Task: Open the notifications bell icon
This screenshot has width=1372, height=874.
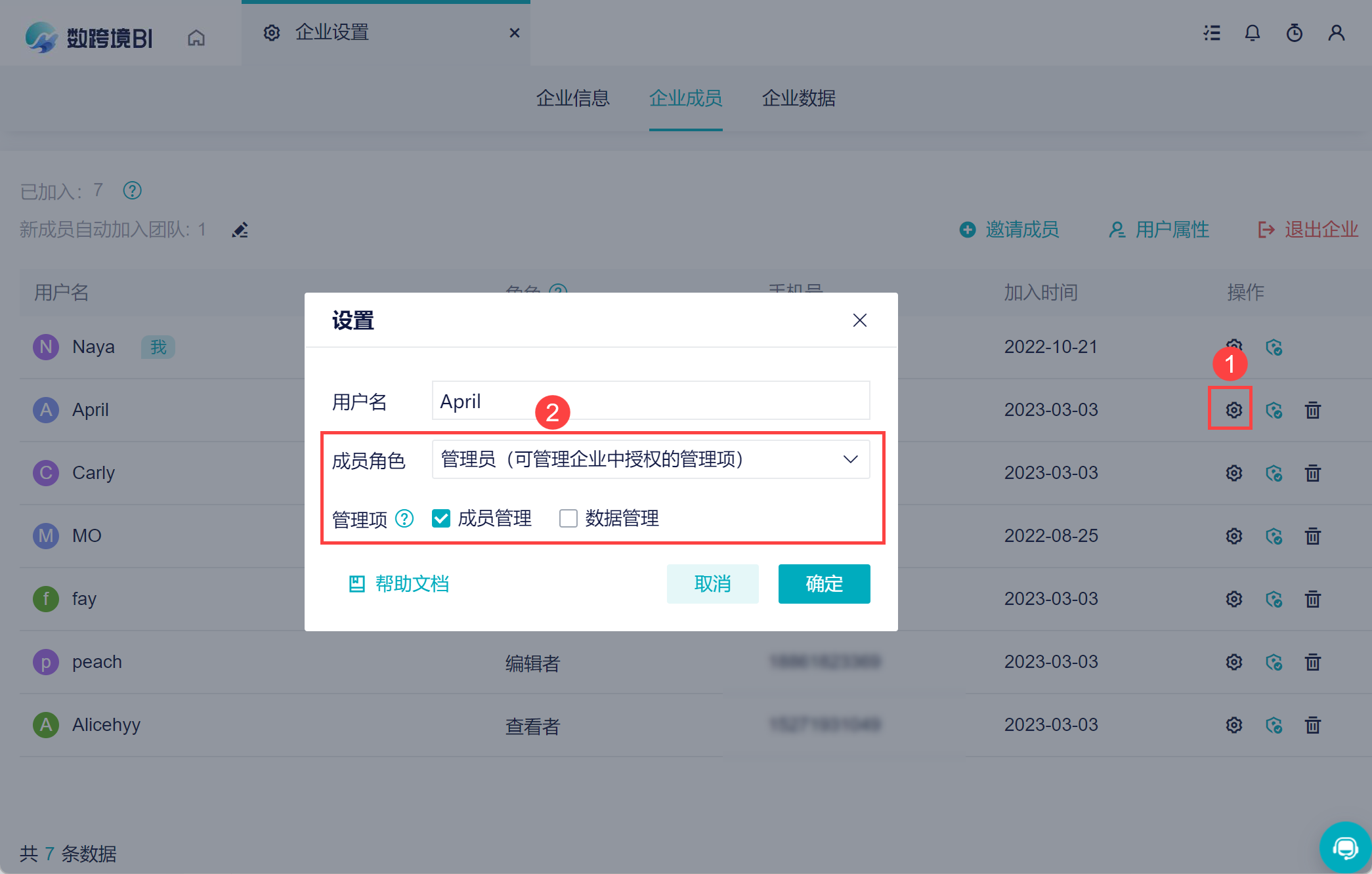Action: pyautogui.click(x=1253, y=33)
